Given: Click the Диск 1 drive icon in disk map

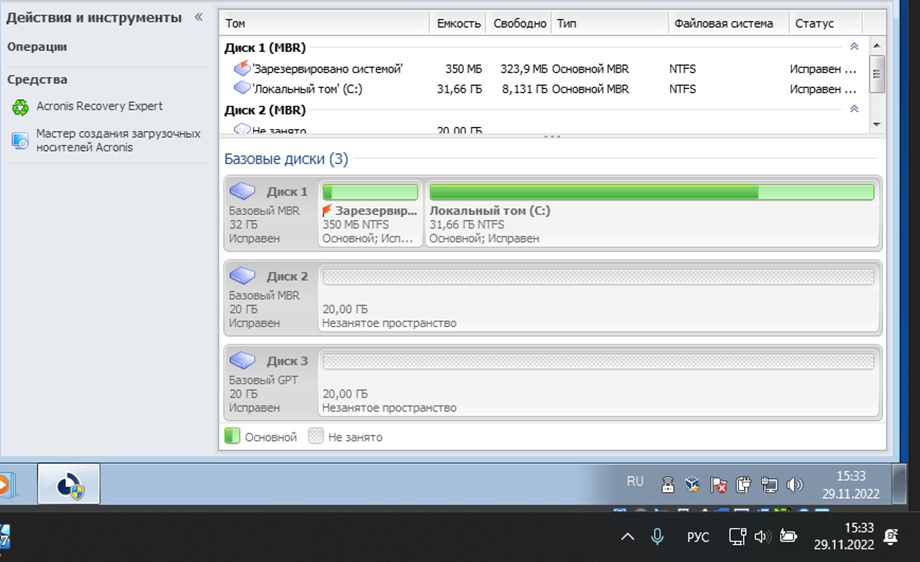Looking at the screenshot, I should (242, 191).
